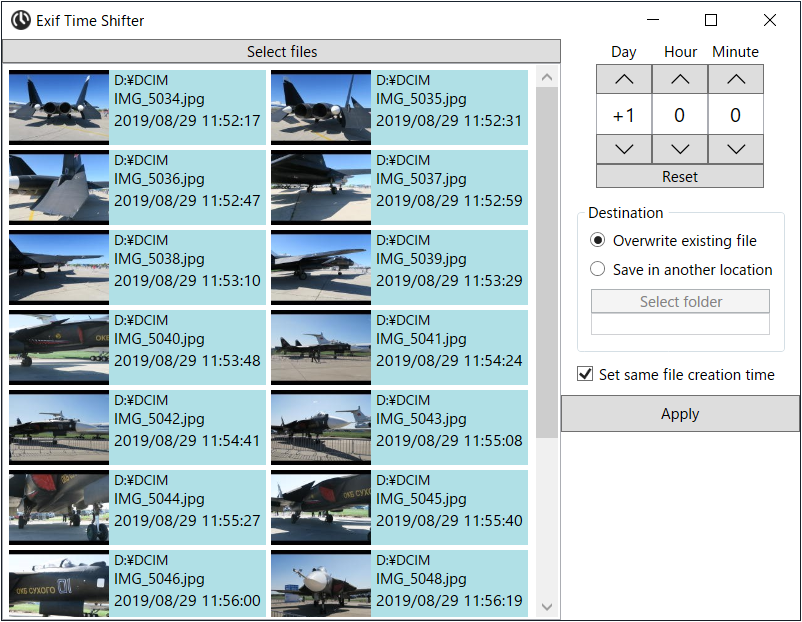Select the IMG_5034.jpg thumbnail
The image size is (802, 622).
(x=59, y=107)
